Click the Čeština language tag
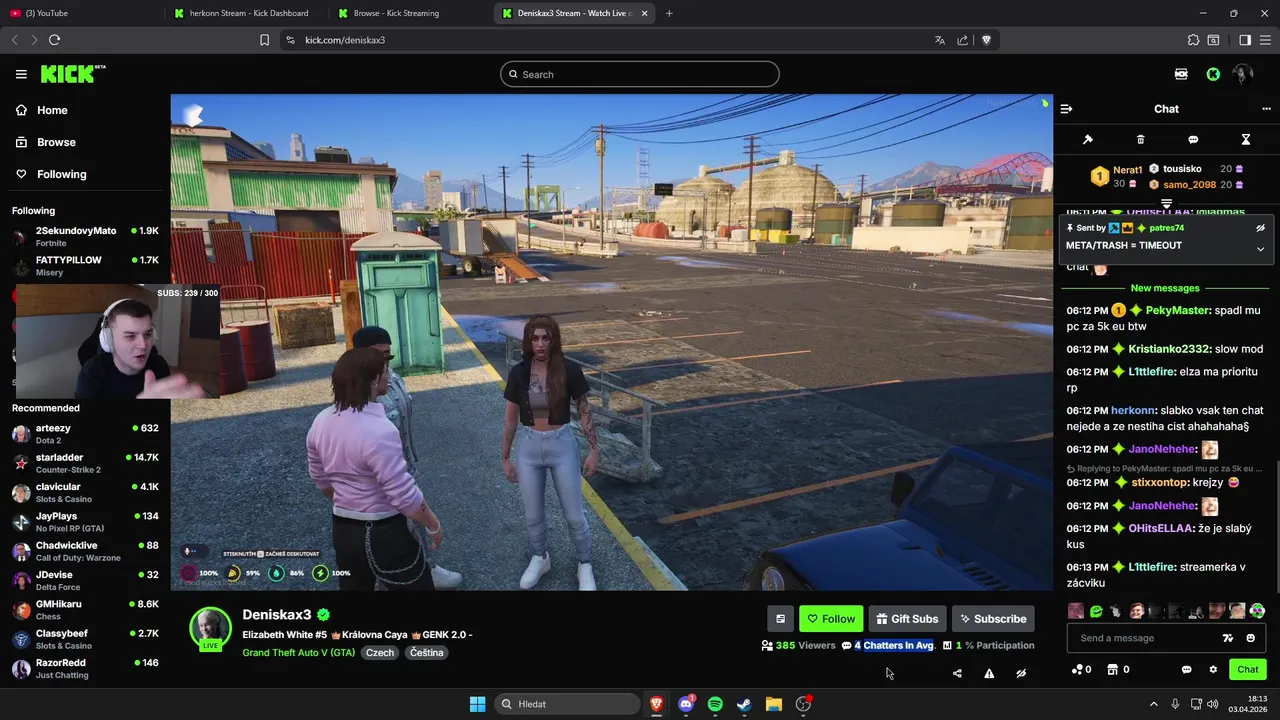The height and width of the screenshot is (720, 1280). [427, 652]
